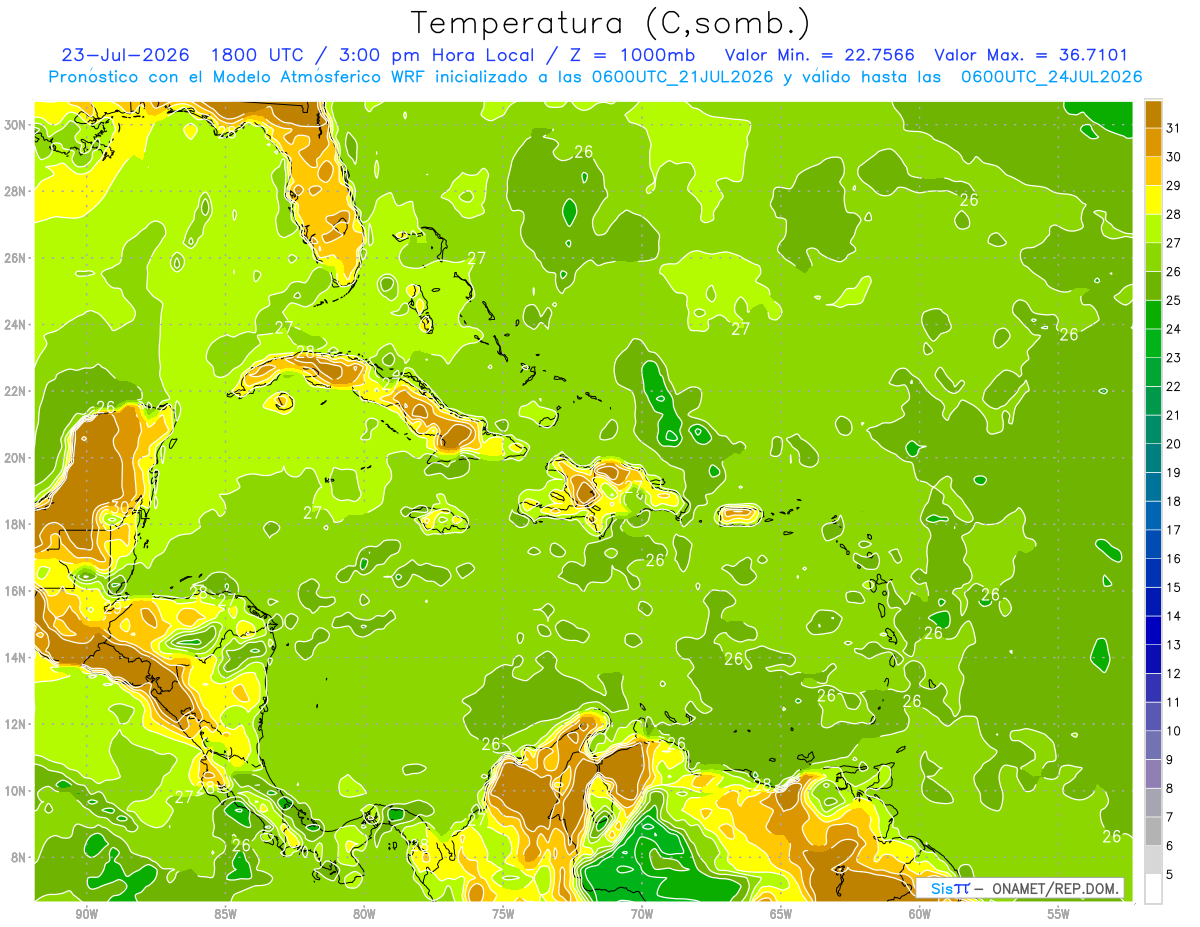
Task: Click the color scale value "14"
Action: click(1174, 616)
